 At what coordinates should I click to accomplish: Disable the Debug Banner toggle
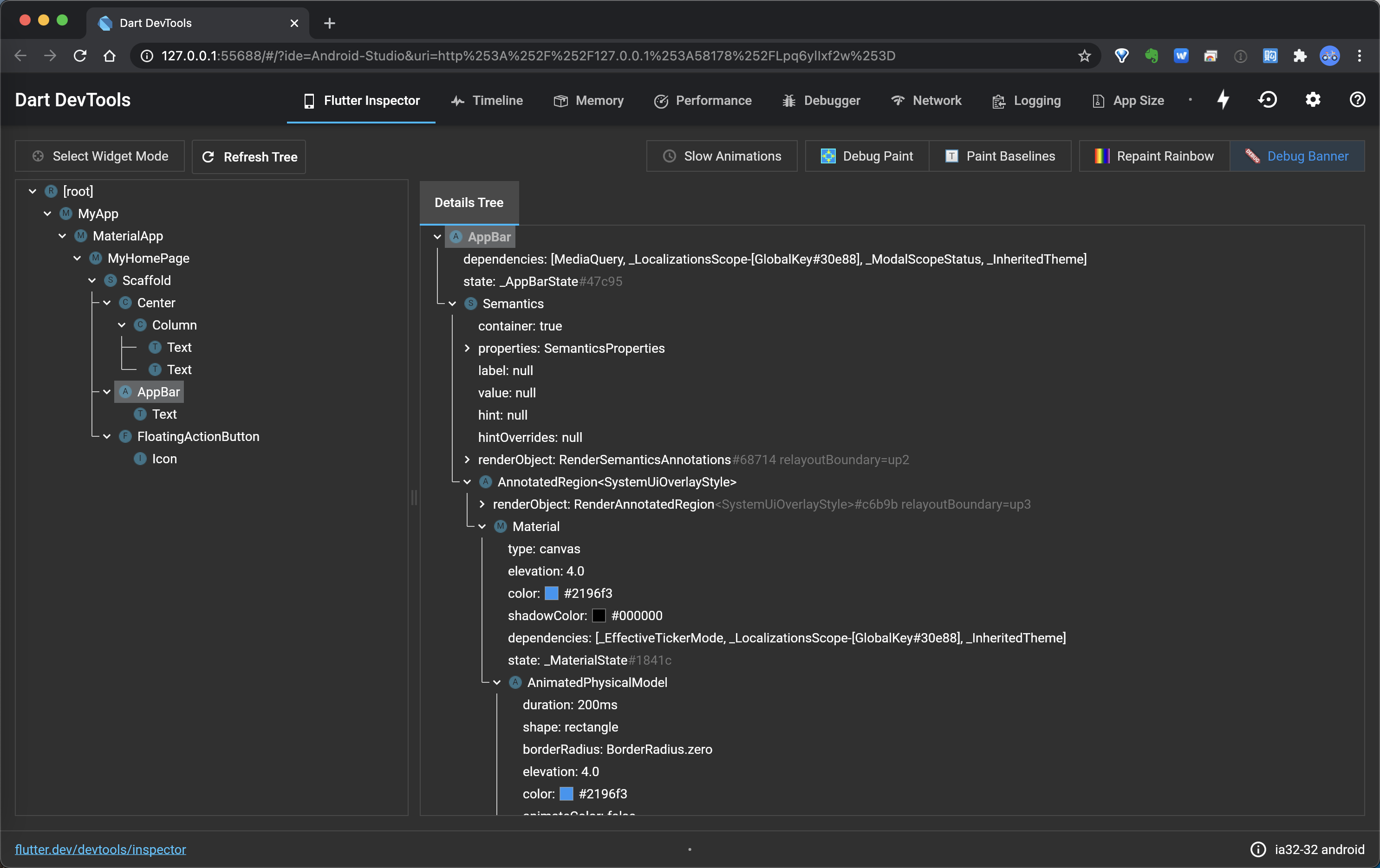click(x=1297, y=156)
